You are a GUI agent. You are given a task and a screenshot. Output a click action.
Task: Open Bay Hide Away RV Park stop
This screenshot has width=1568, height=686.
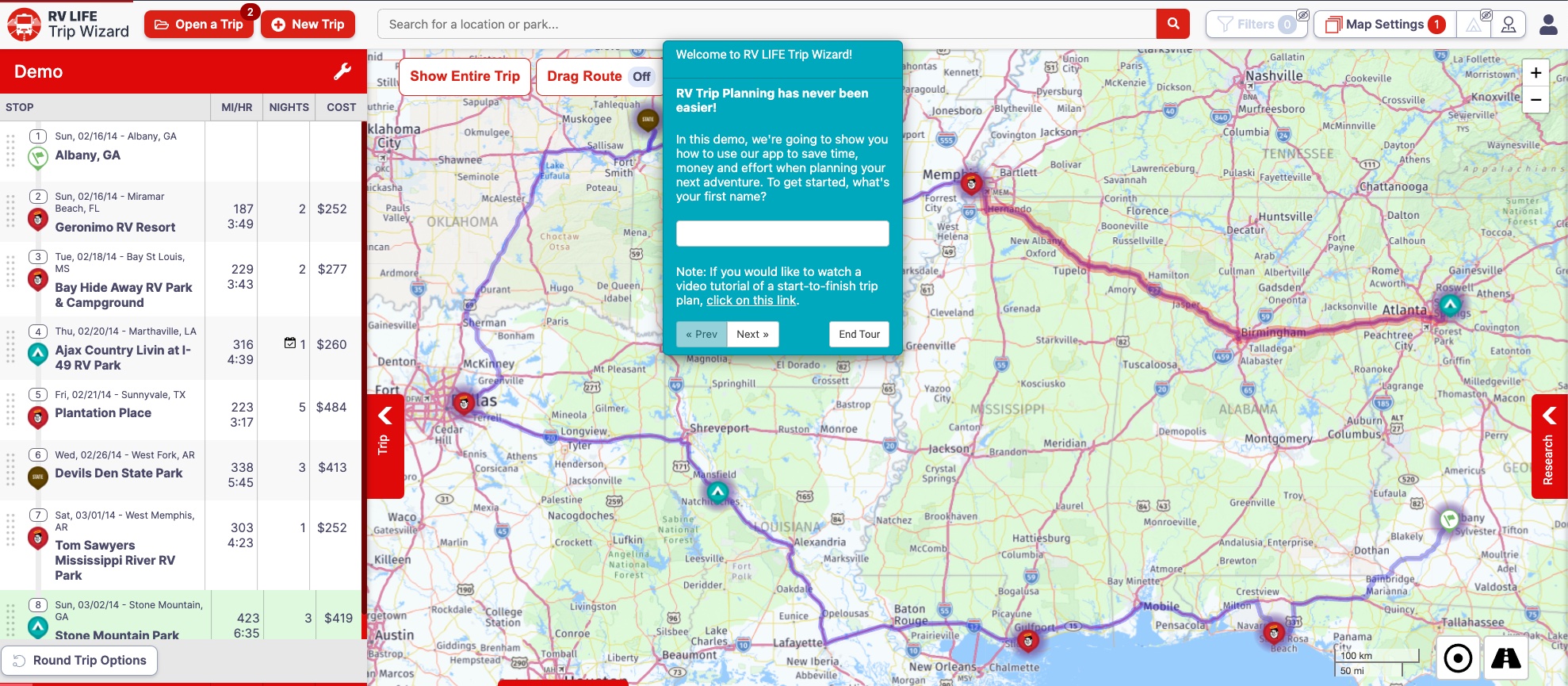tap(181, 279)
